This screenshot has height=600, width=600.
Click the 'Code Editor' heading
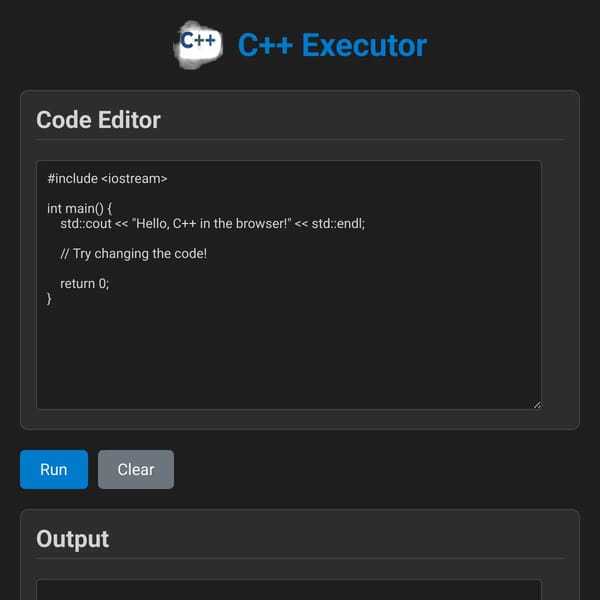point(98,120)
